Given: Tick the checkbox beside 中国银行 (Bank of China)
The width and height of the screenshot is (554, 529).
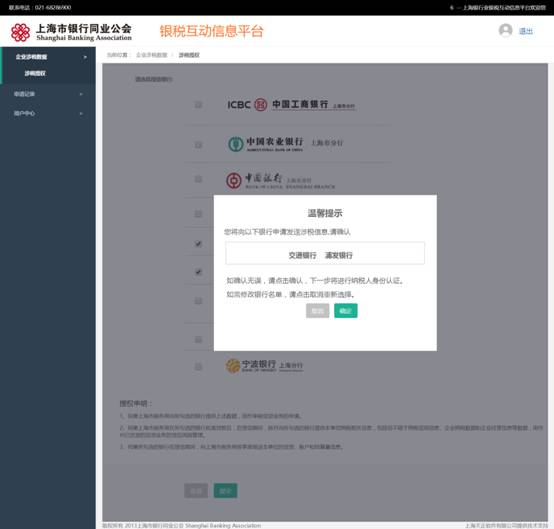Looking at the screenshot, I should (x=198, y=179).
